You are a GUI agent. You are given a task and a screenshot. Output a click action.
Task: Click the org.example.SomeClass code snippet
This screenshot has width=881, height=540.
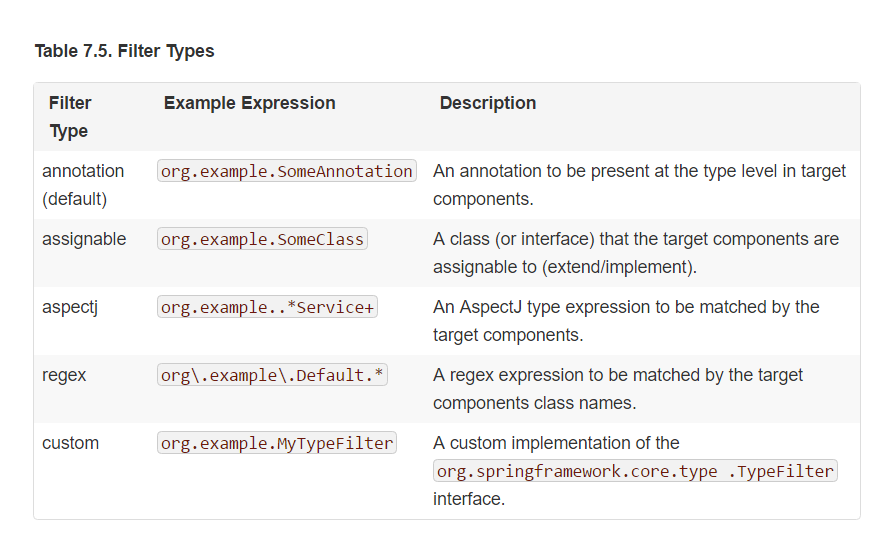[262, 239]
